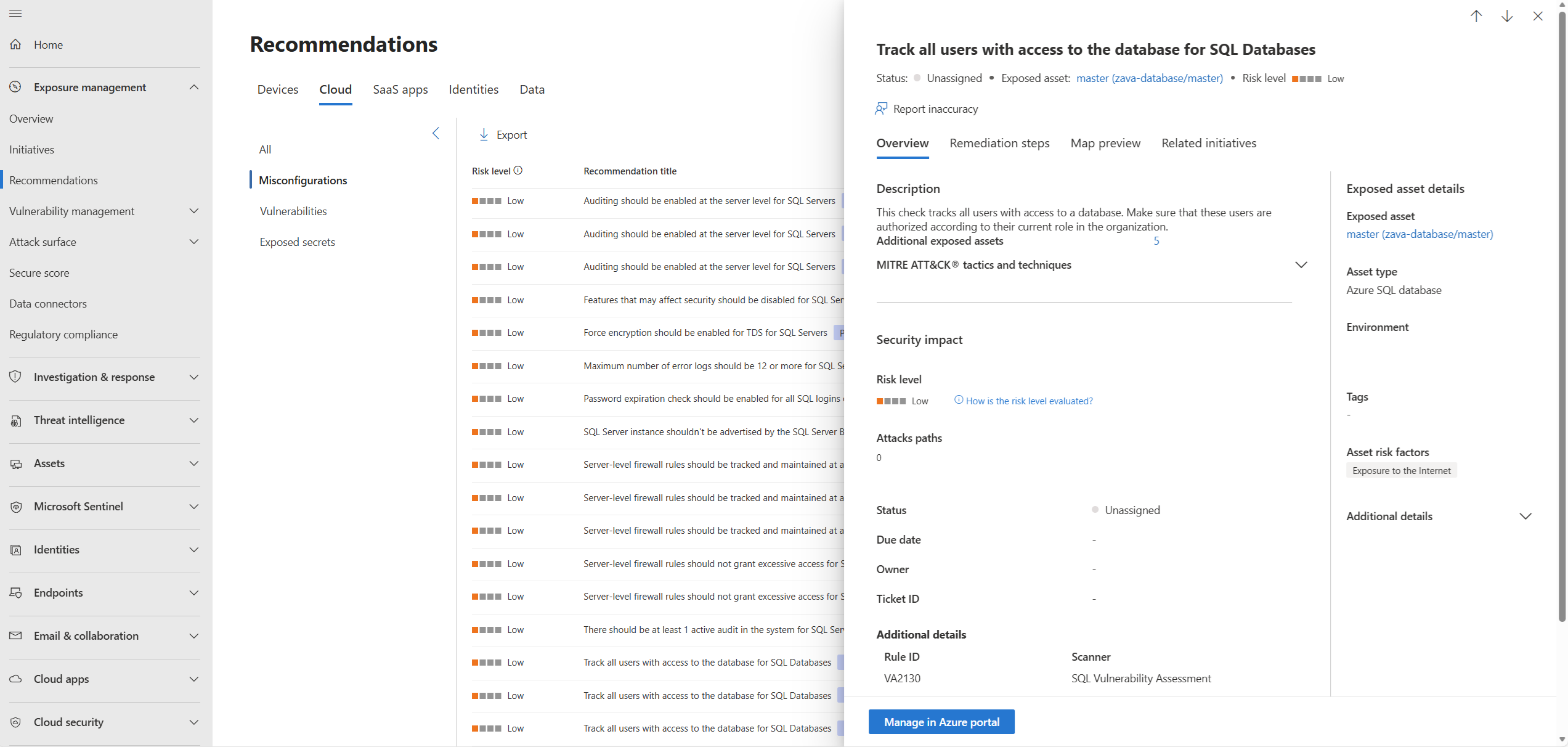Screen dimensions: 1568x747
Task: Expand MITRE ATT&CK tactics and techniques
Action: click(x=1301, y=265)
